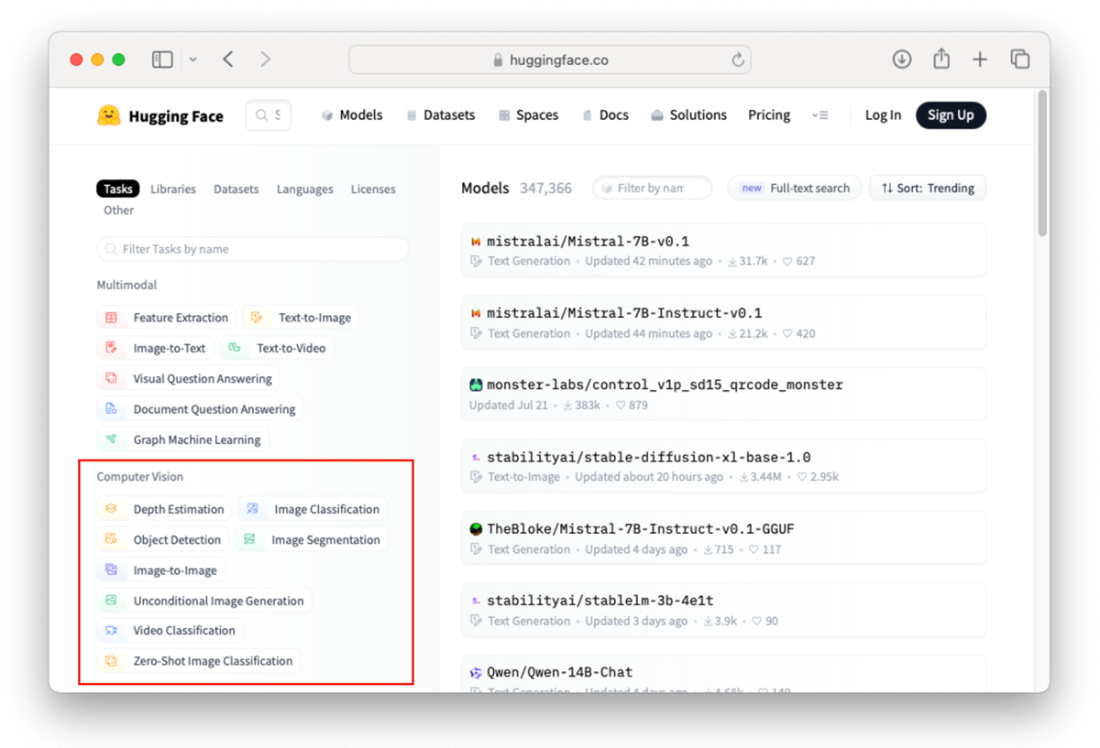Open a new tab with plus icon
The height and width of the screenshot is (748, 1100).
point(980,60)
